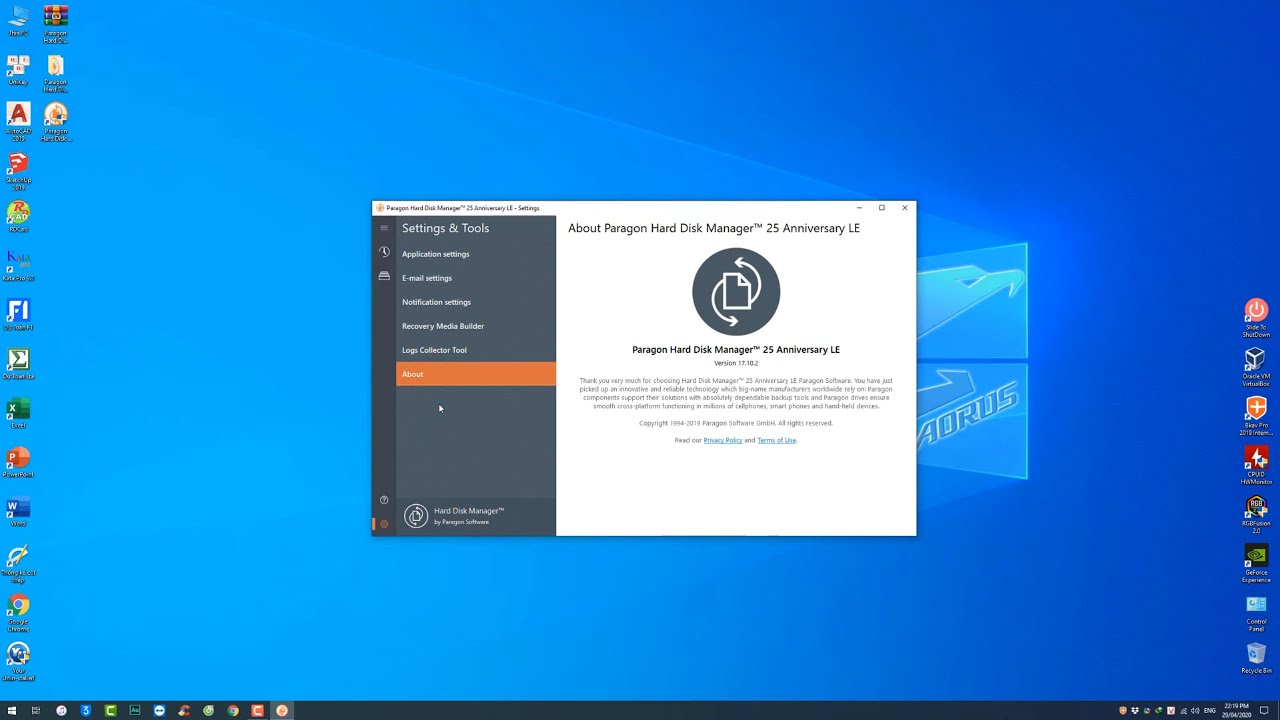The image size is (1280, 720).
Task: Select Recycle Bin desktop icon
Action: [x=1256, y=659]
